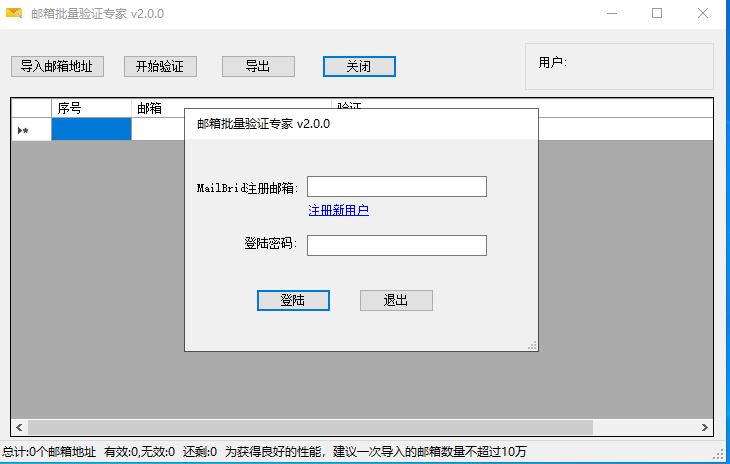Focus the MailBrid注册邮箱 input field
Image resolution: width=730 pixels, height=464 pixels.
[397, 187]
